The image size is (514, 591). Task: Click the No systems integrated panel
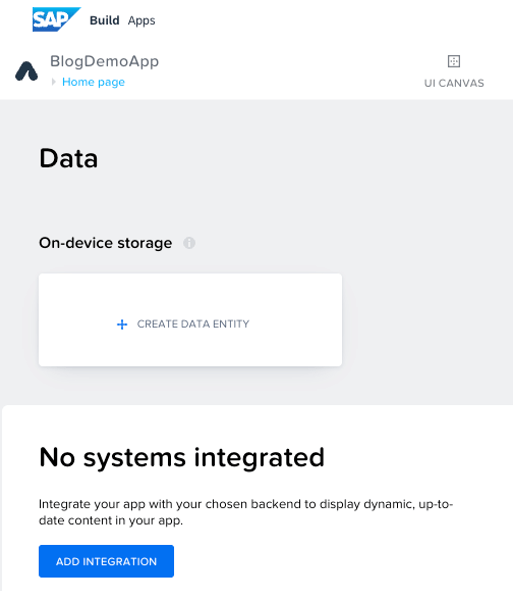257,498
